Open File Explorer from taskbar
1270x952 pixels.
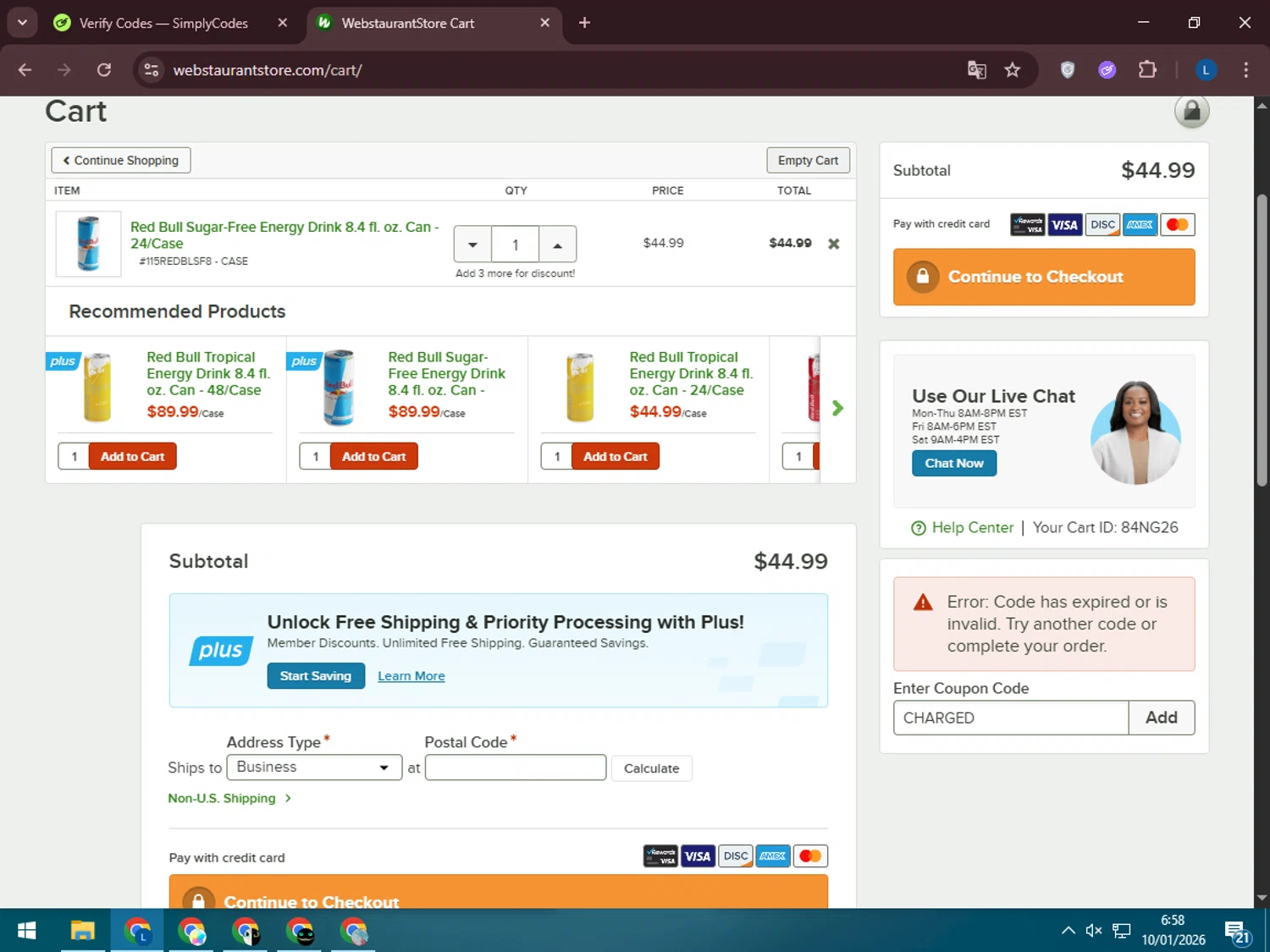82,931
